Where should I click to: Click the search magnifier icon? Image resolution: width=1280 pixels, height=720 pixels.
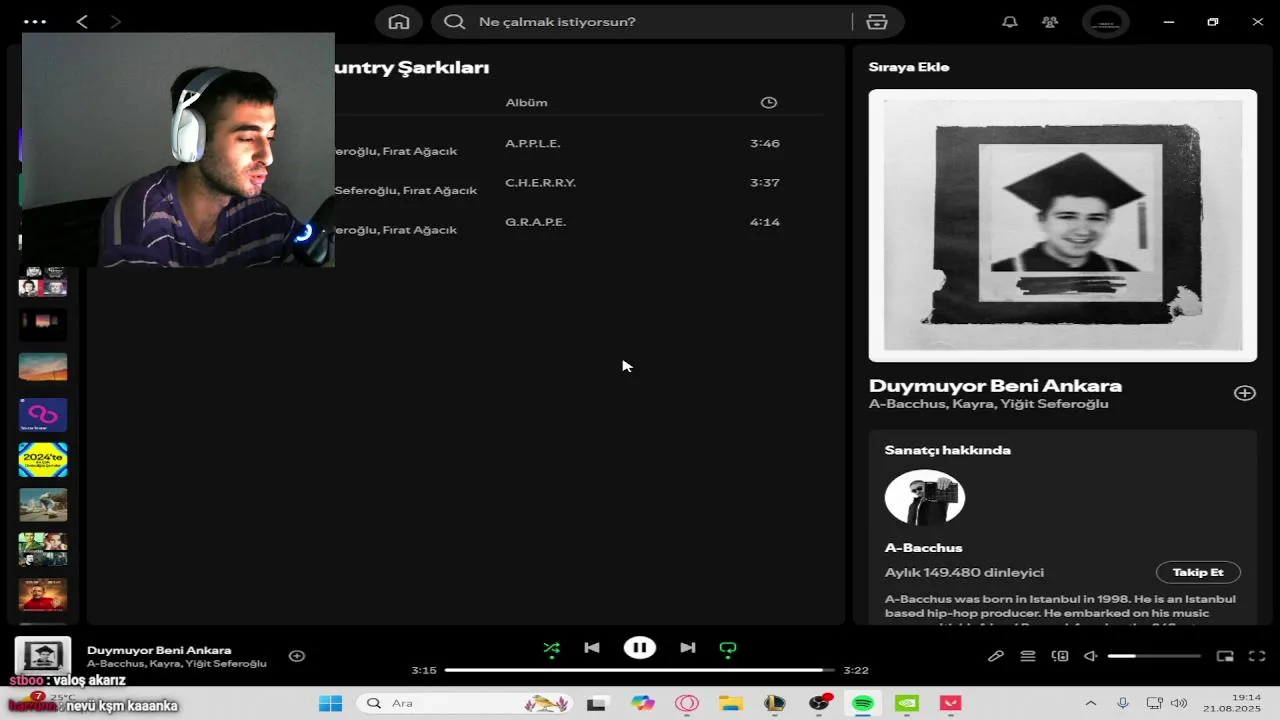[x=455, y=22]
